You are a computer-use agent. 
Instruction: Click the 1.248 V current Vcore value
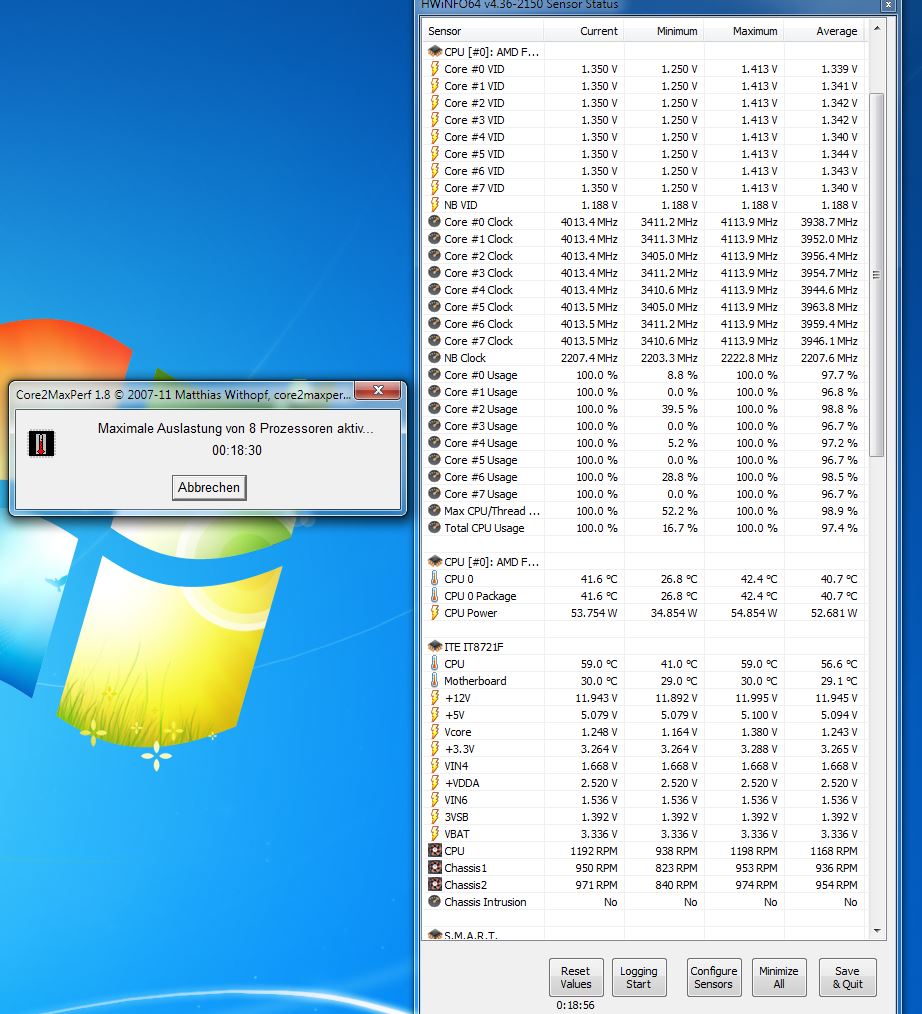(x=599, y=732)
